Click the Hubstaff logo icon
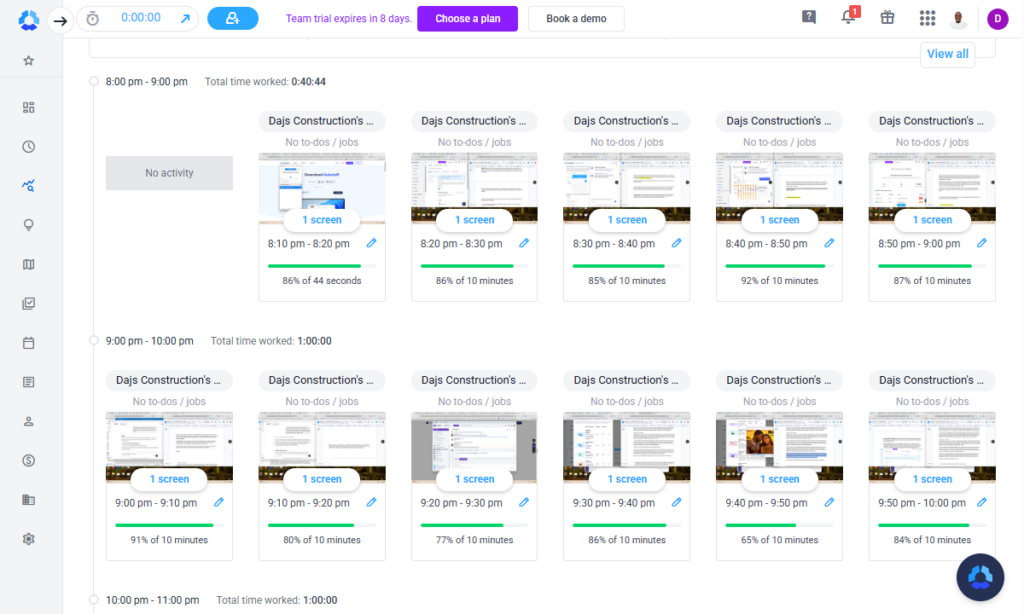 pyautogui.click(x=29, y=20)
